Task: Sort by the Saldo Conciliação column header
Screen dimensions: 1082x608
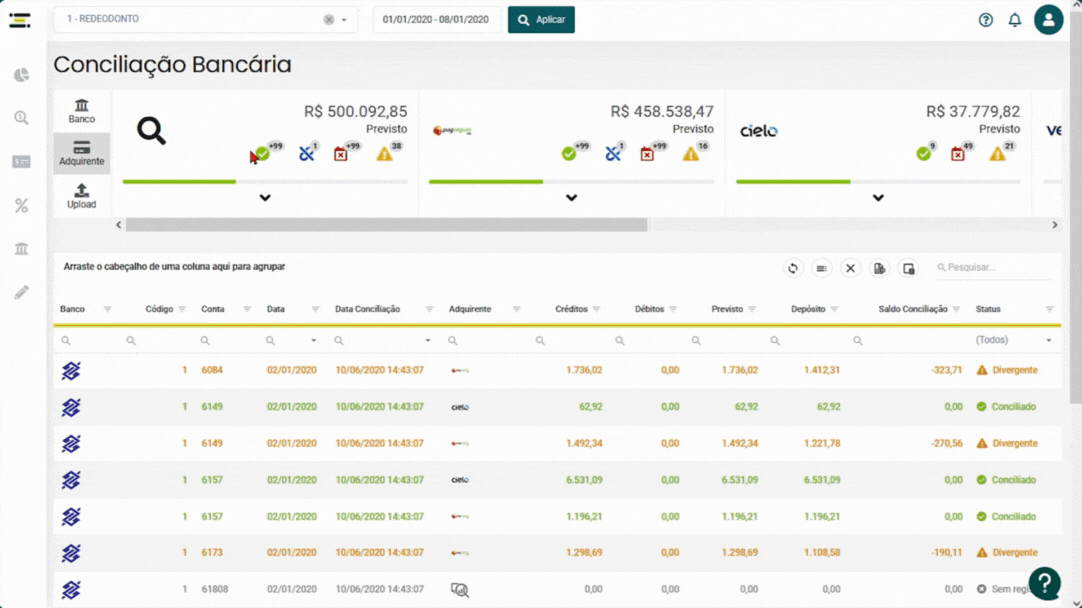Action: 913,309
